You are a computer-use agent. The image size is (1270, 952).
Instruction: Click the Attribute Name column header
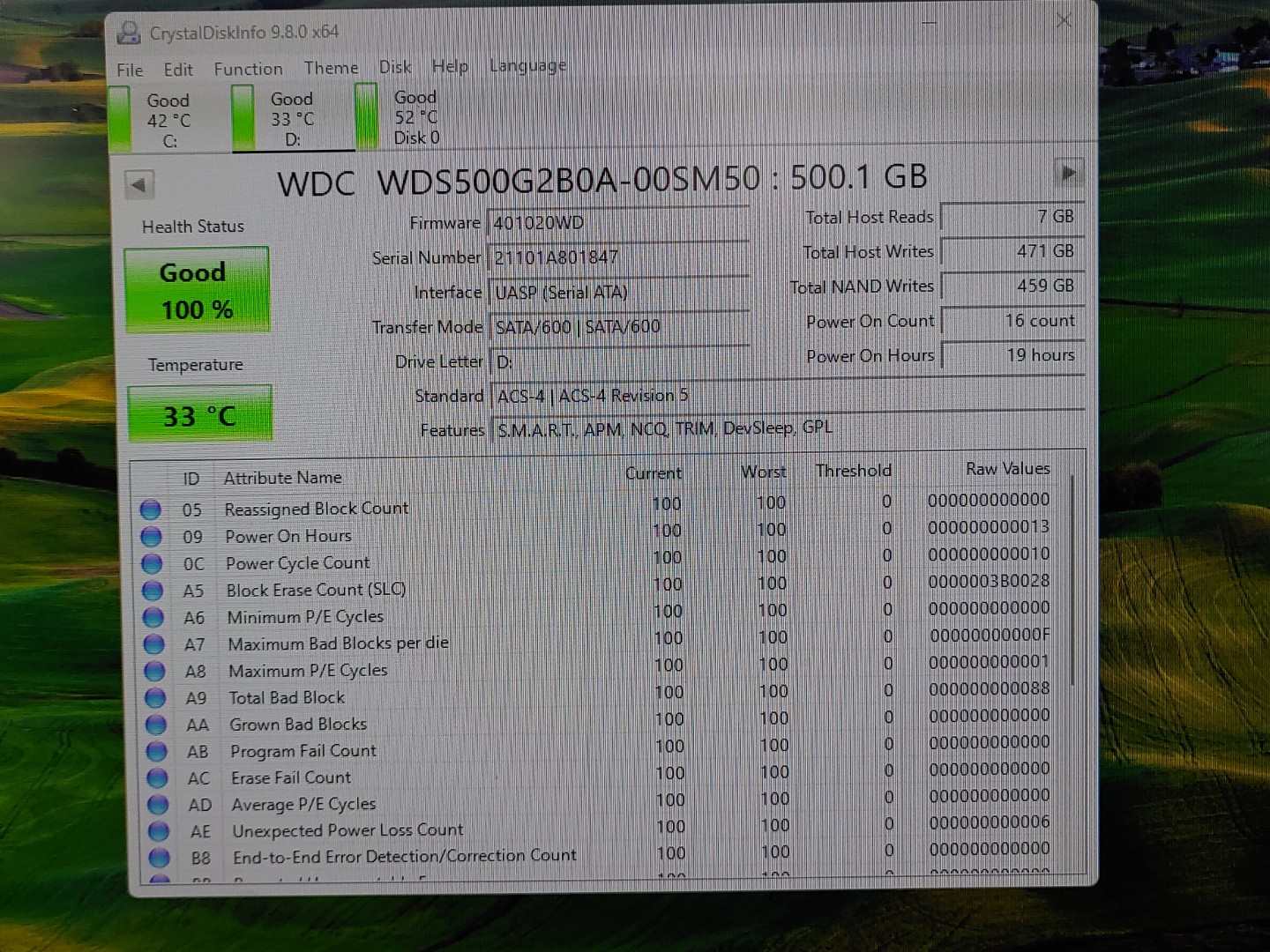coord(282,478)
